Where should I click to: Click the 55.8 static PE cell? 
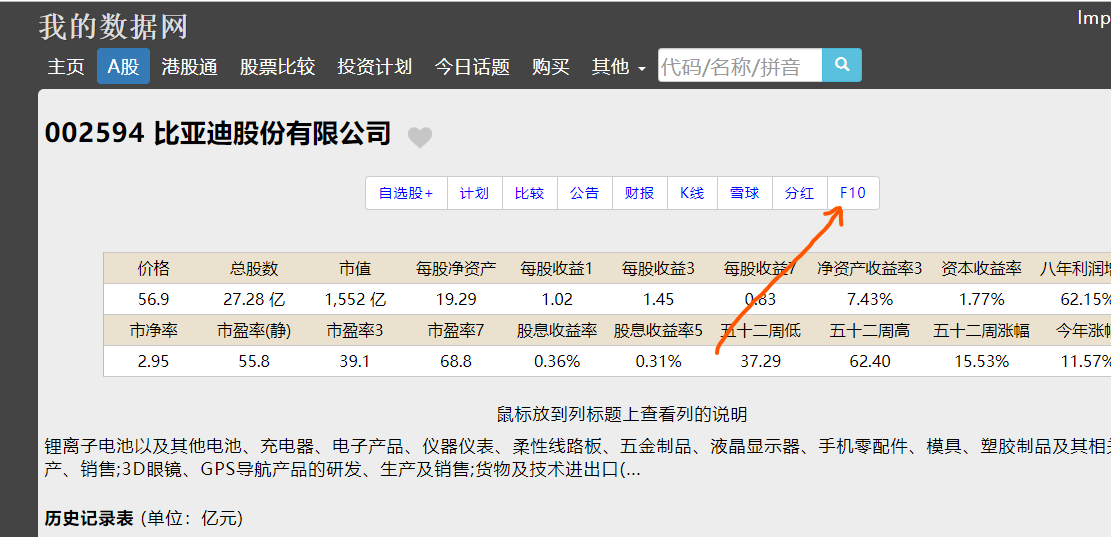tap(254, 361)
